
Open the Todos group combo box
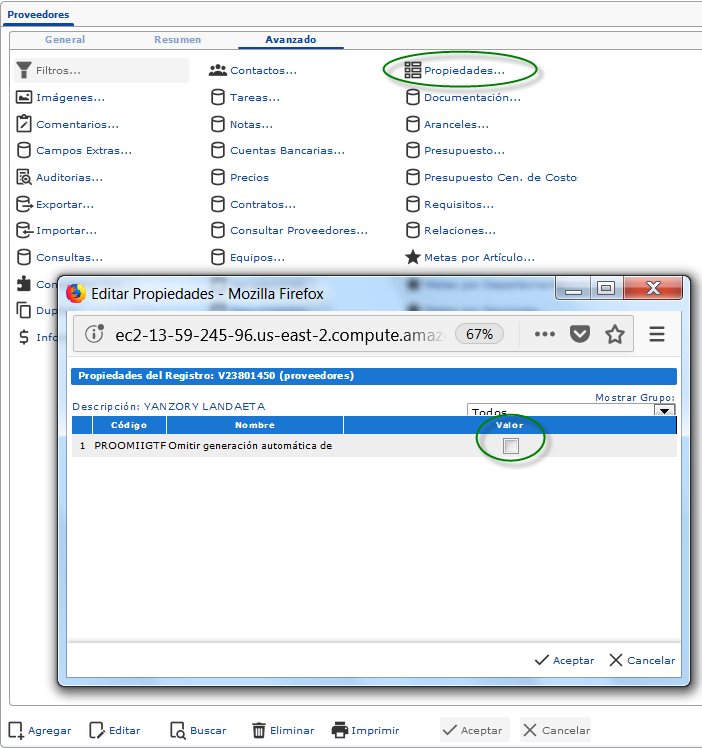[x=571, y=410]
